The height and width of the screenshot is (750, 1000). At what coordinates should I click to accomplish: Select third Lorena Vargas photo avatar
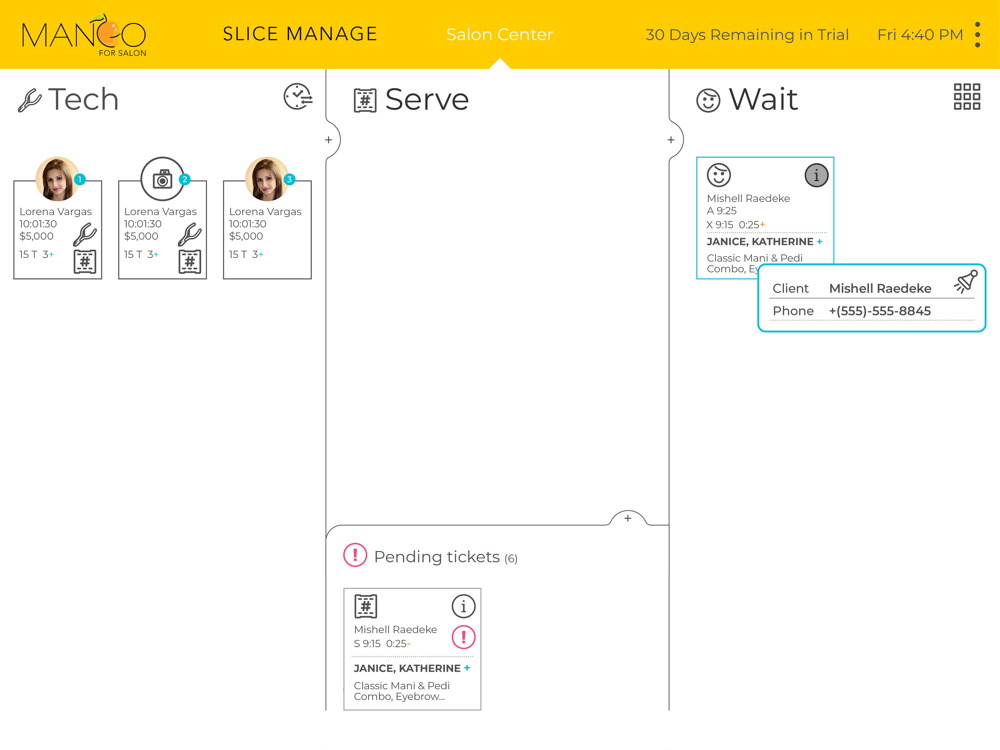pyautogui.click(x=267, y=179)
